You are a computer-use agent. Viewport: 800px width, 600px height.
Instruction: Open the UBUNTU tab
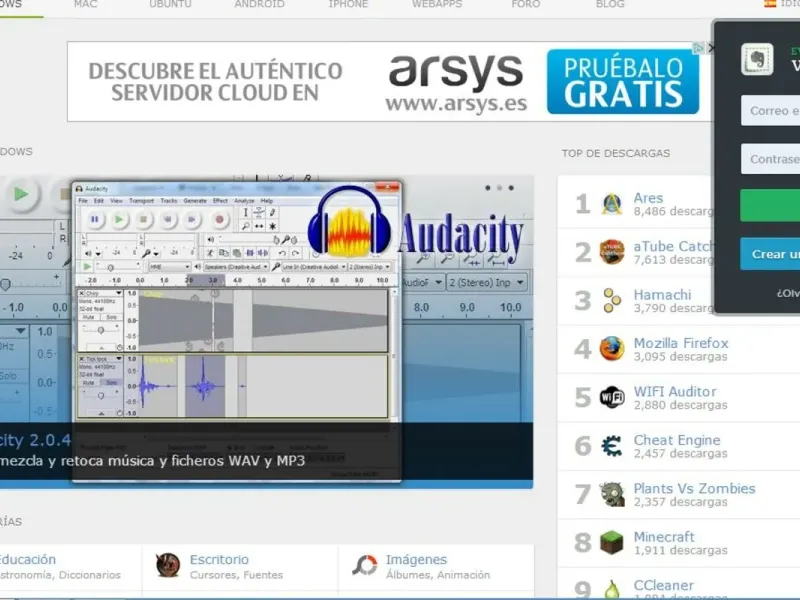coord(170,4)
